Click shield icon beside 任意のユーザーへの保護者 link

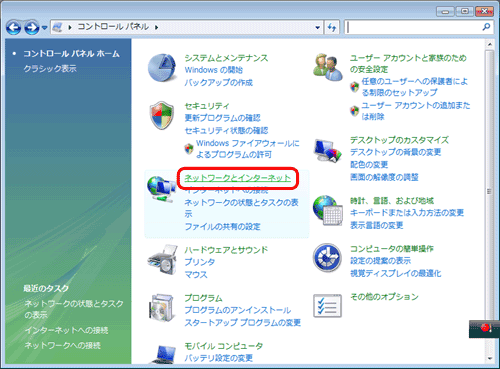coord(354,87)
